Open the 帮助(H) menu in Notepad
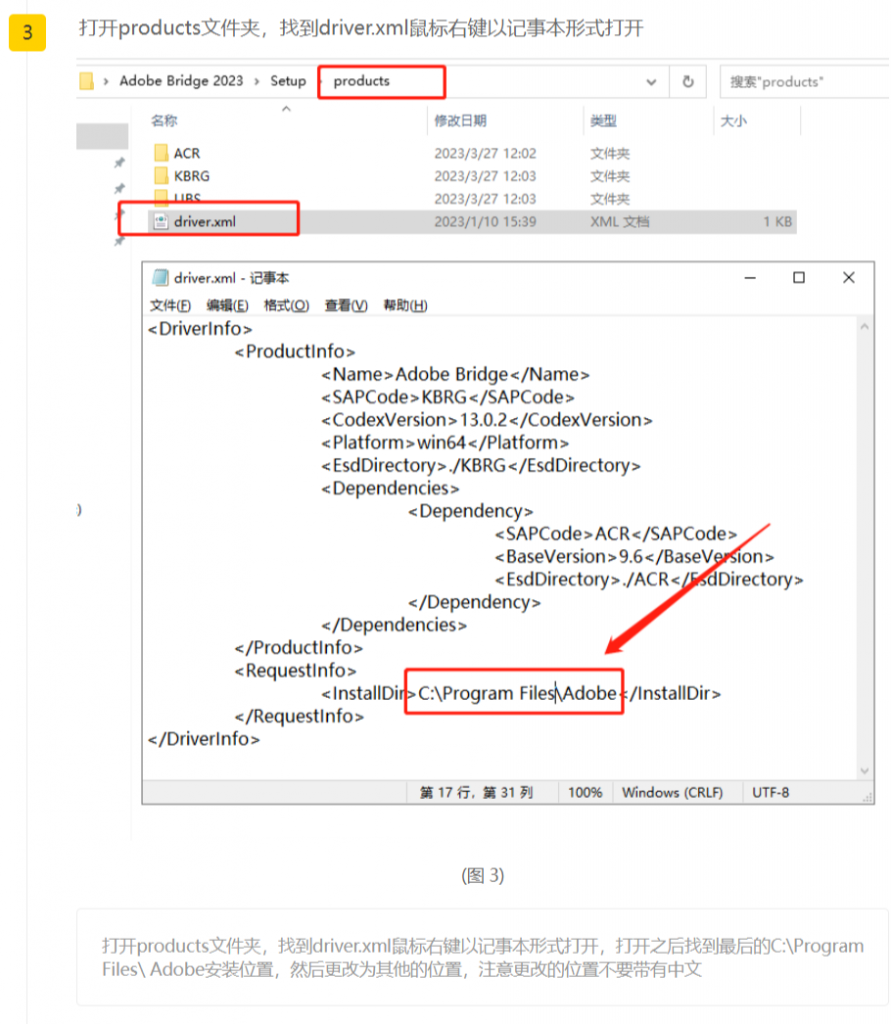Viewport: 892px width, 1024px height. coord(405,305)
